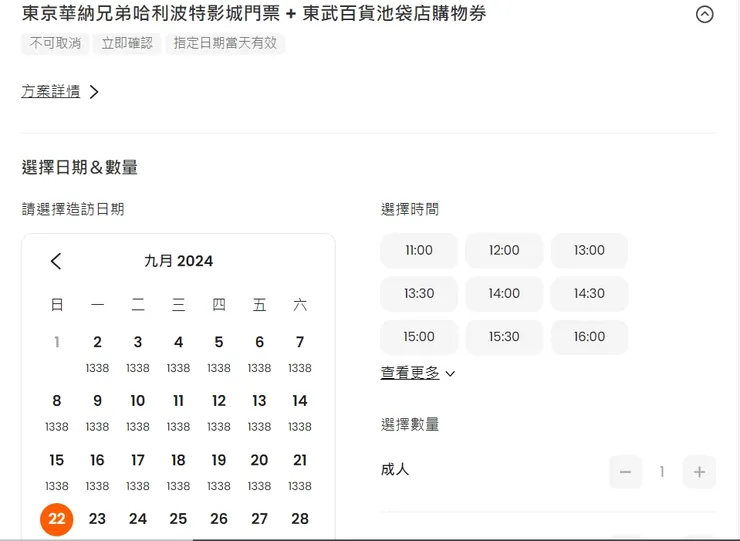Viewport: 740px width, 541px height.
Task: Click the 不可取消 tag
Action: [x=55, y=43]
